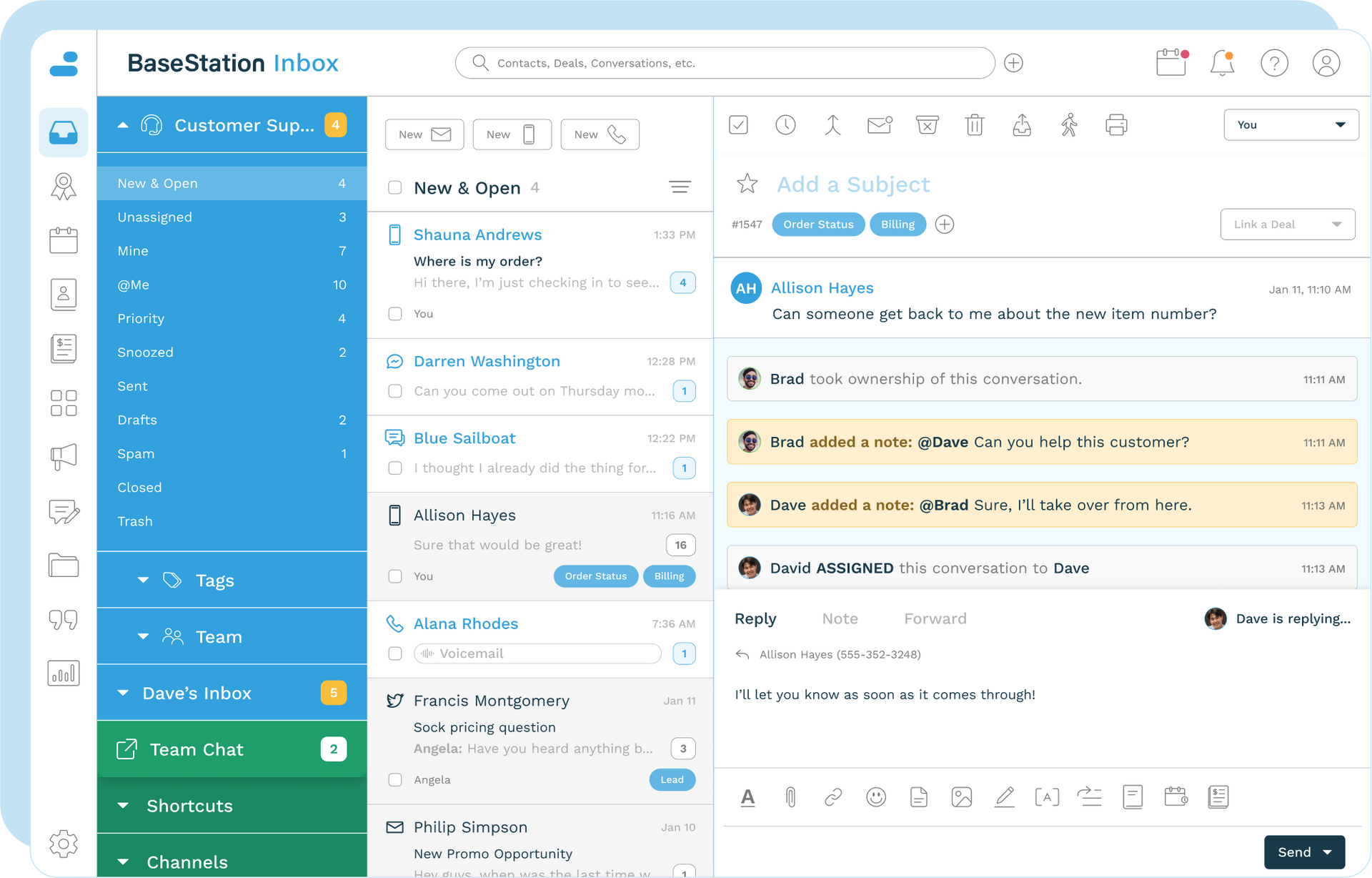The height and width of the screenshot is (878, 1372).
Task: Open the Snoozed folder
Action: click(232, 352)
